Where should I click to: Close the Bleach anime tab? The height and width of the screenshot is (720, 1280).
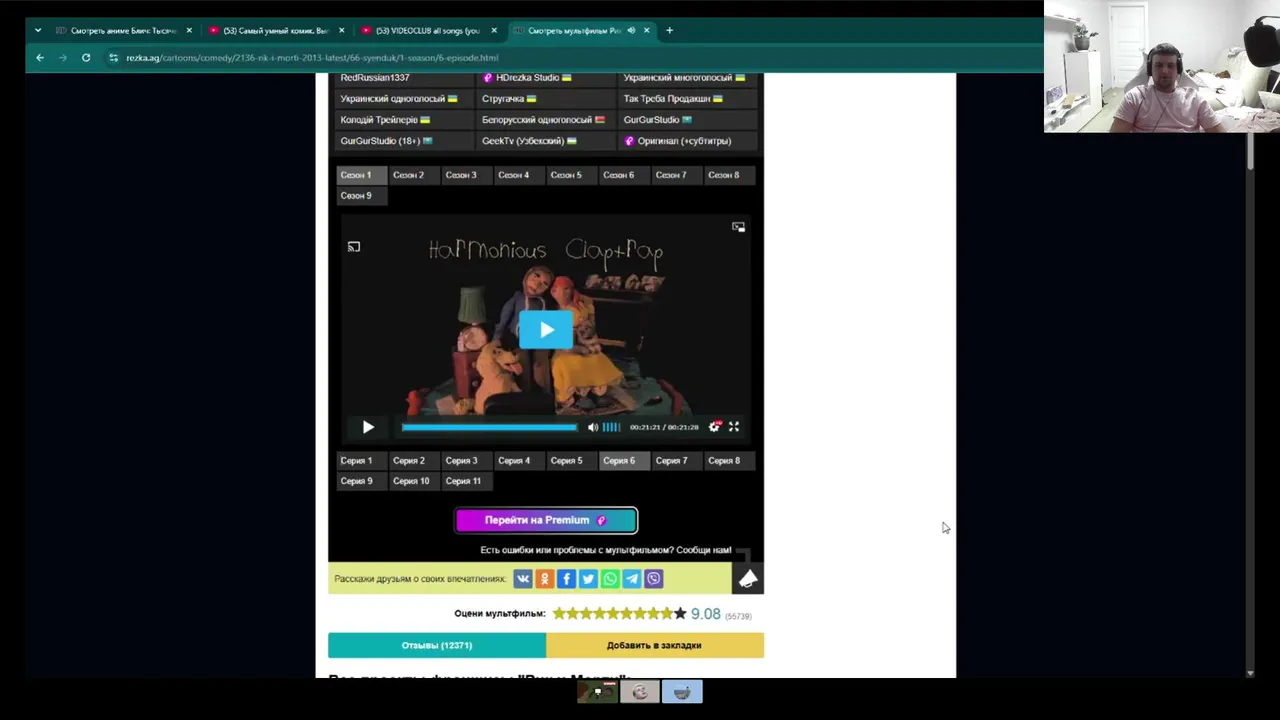click(x=189, y=31)
